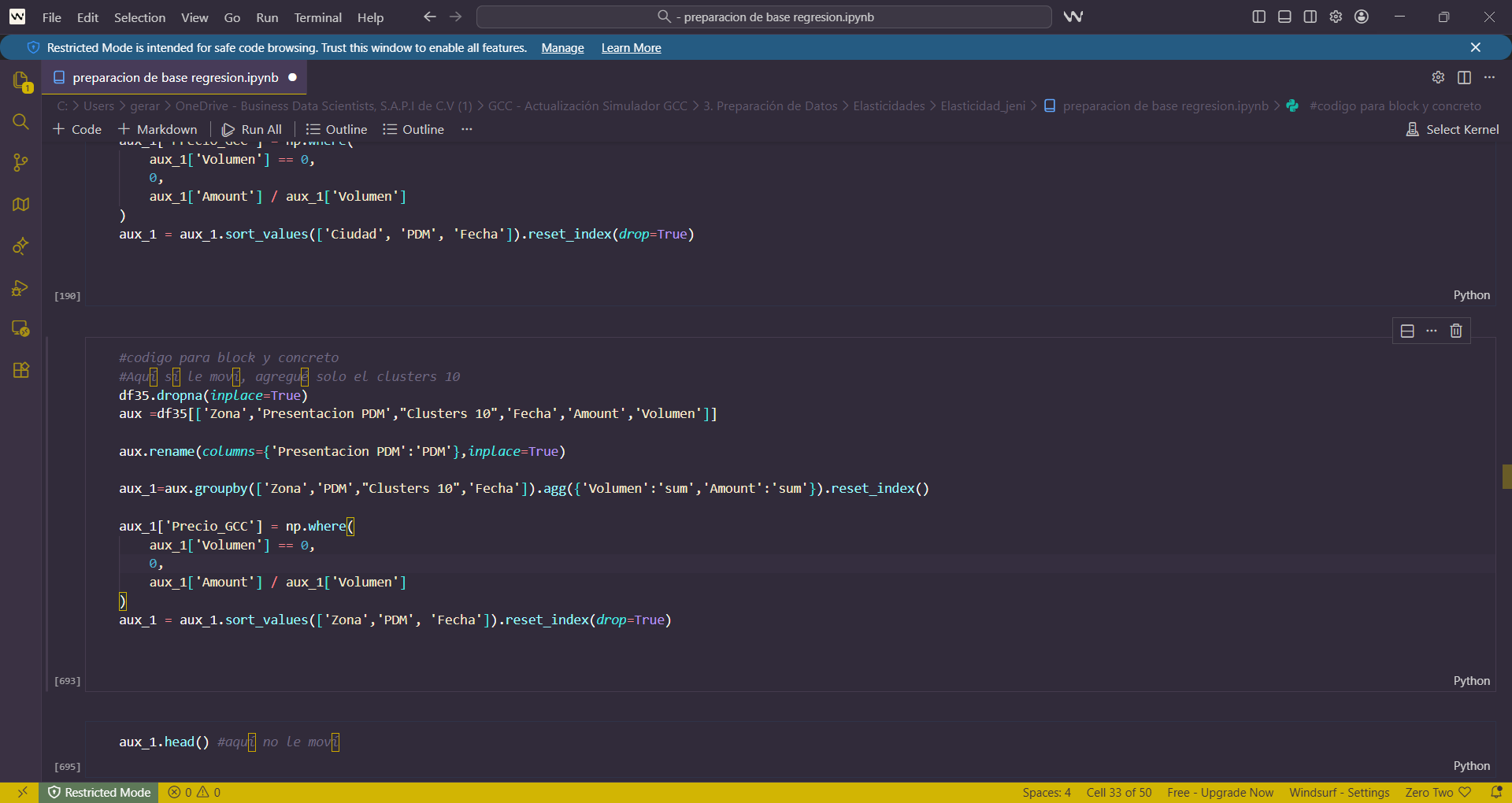Add a new Code cell
The width and height of the screenshot is (1512, 803).
[77, 129]
